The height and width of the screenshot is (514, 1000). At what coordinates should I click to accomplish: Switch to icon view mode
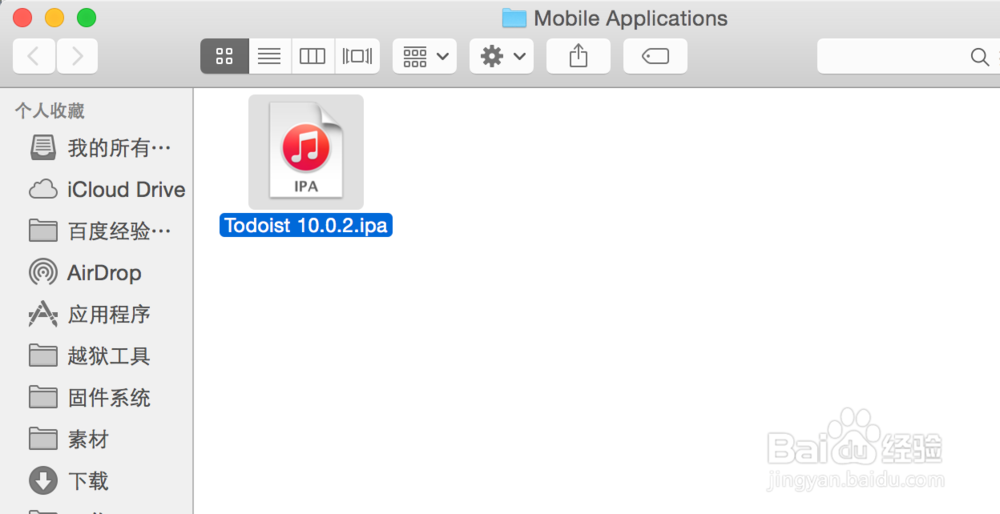click(224, 56)
